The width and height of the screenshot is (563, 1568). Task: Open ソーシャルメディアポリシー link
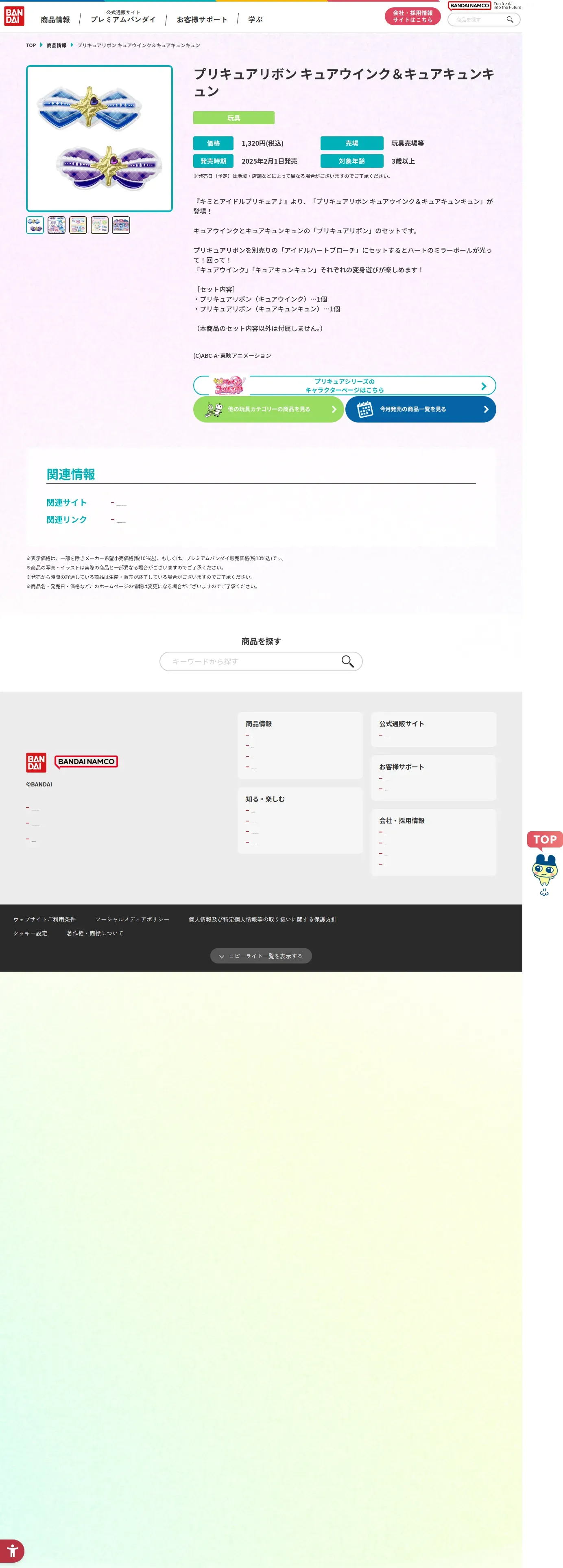(132, 920)
